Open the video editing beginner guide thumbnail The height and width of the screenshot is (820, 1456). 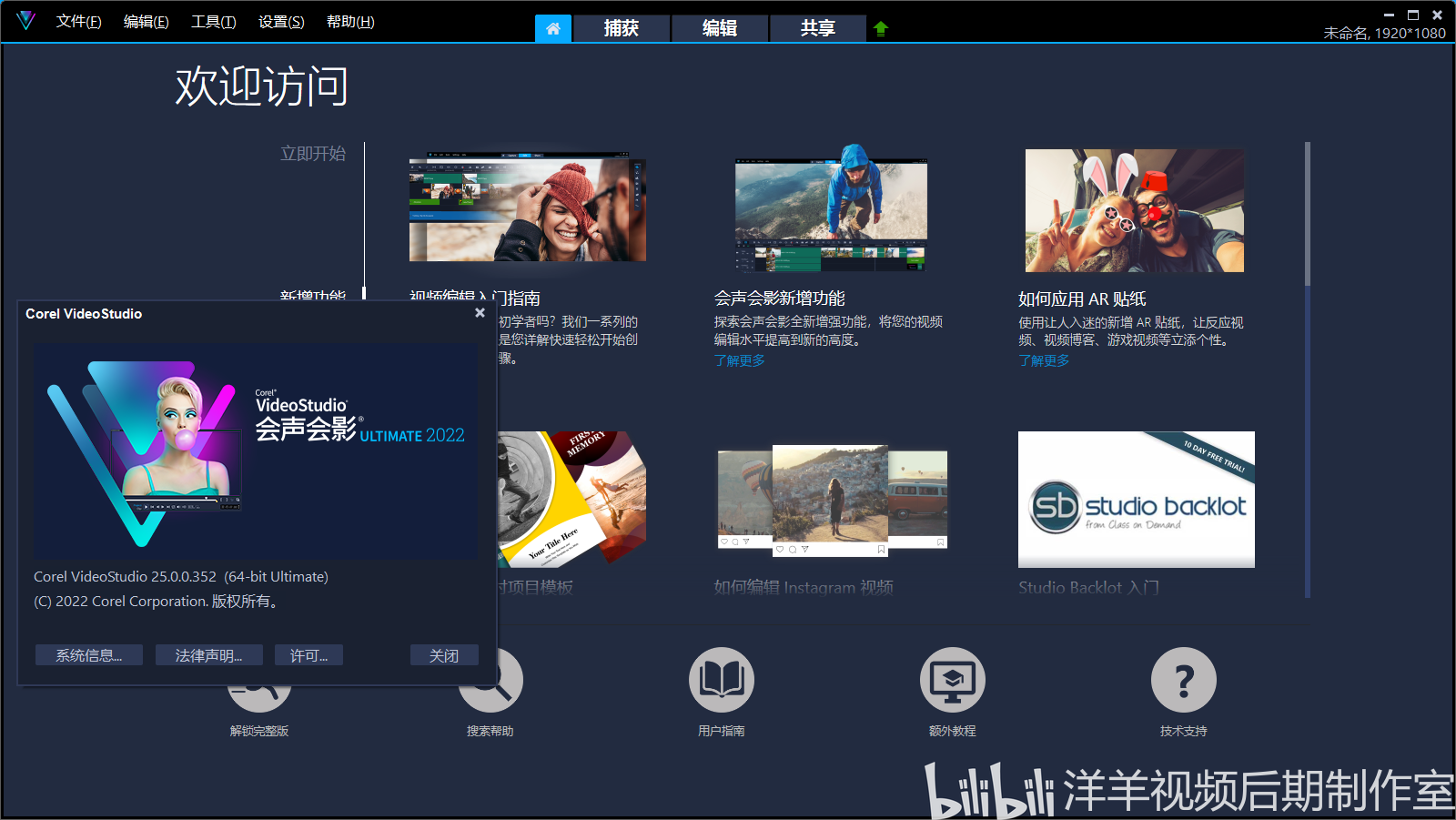[528, 207]
